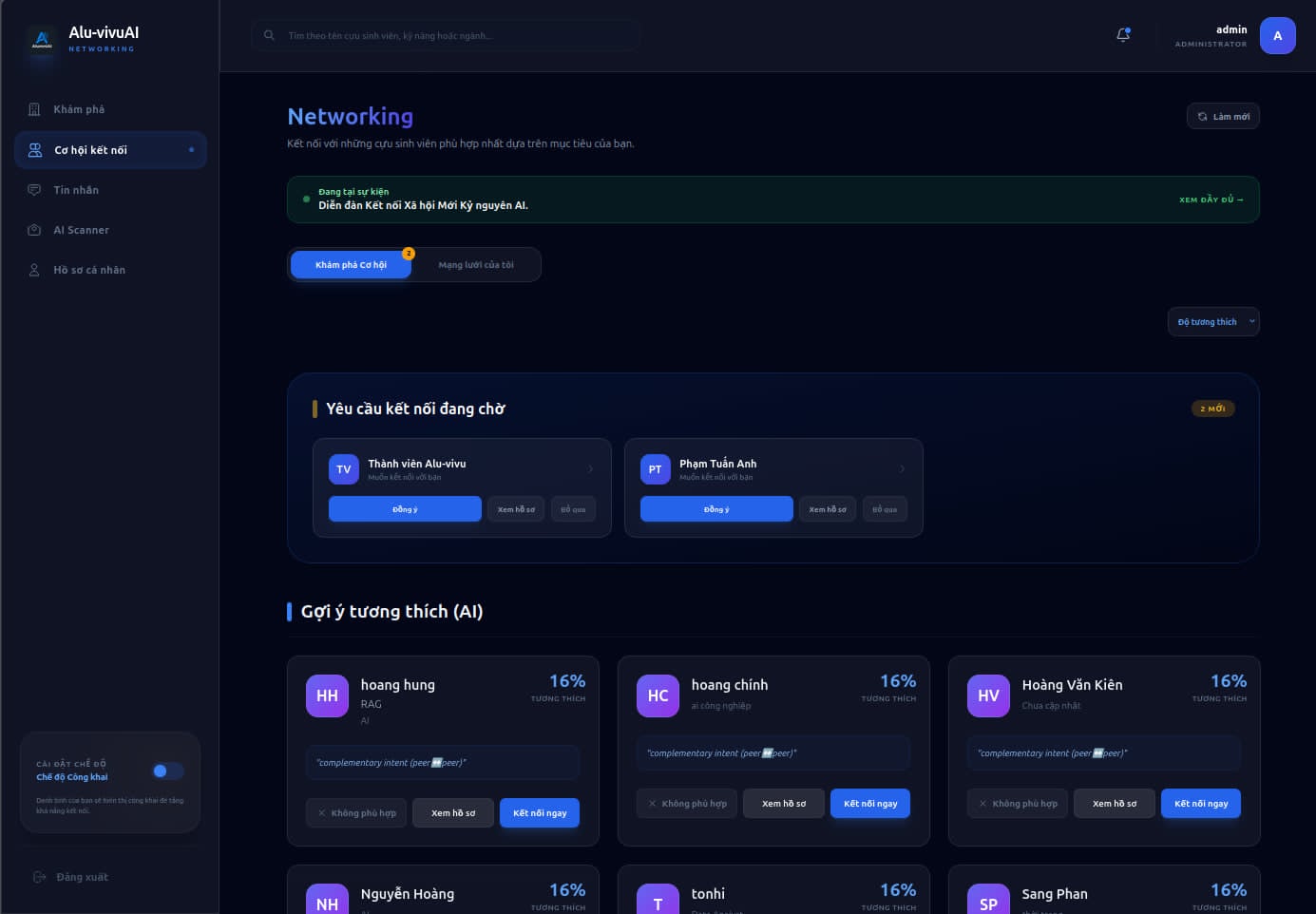1316x914 pixels.
Task: Switch to Mạng lưới của tôi tab
Action: click(476, 265)
